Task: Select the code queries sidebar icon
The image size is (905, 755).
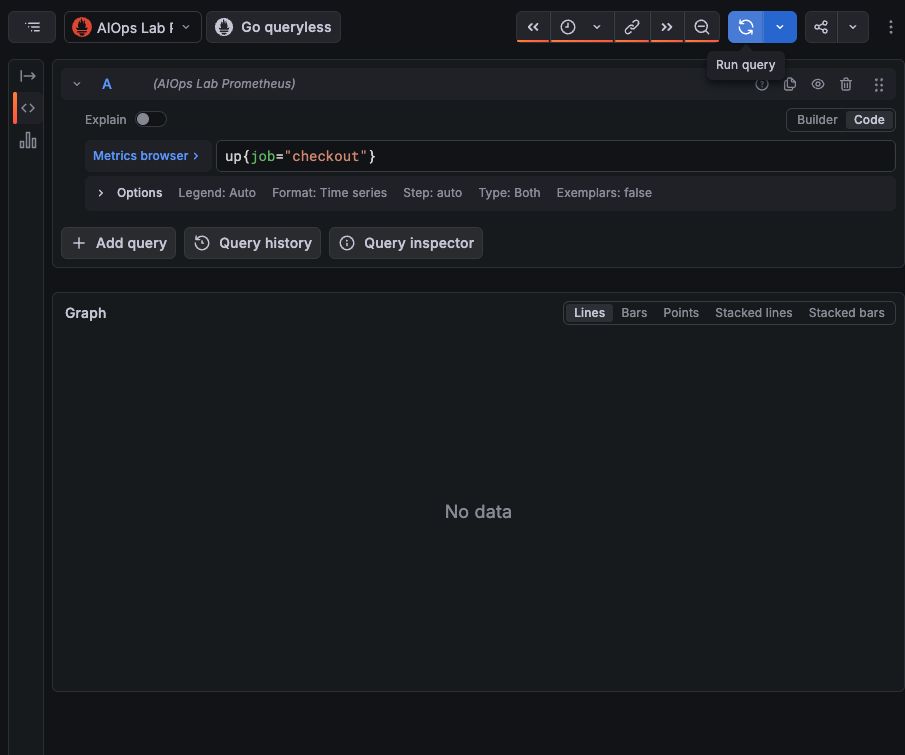Action: coord(28,108)
